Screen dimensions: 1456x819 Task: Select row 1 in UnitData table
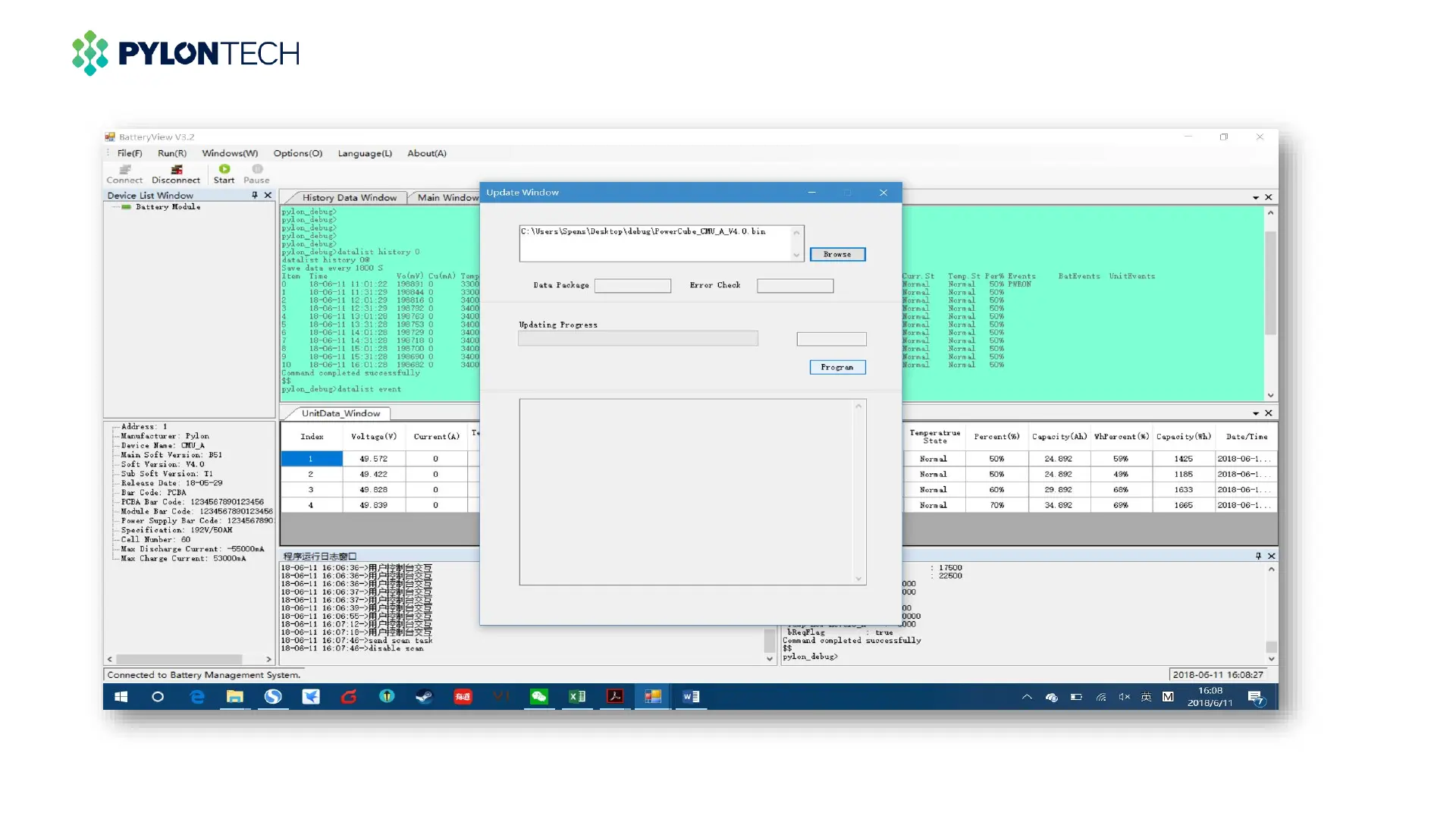(x=311, y=459)
